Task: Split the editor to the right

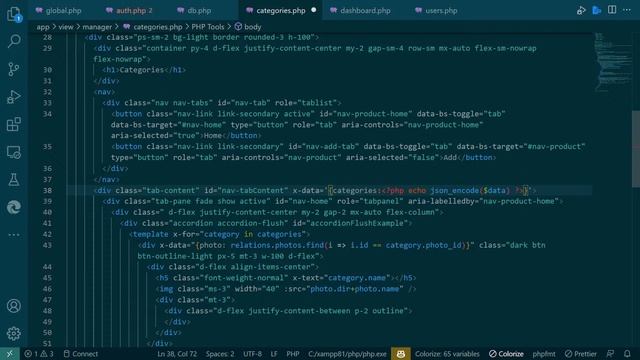Action: (612, 10)
